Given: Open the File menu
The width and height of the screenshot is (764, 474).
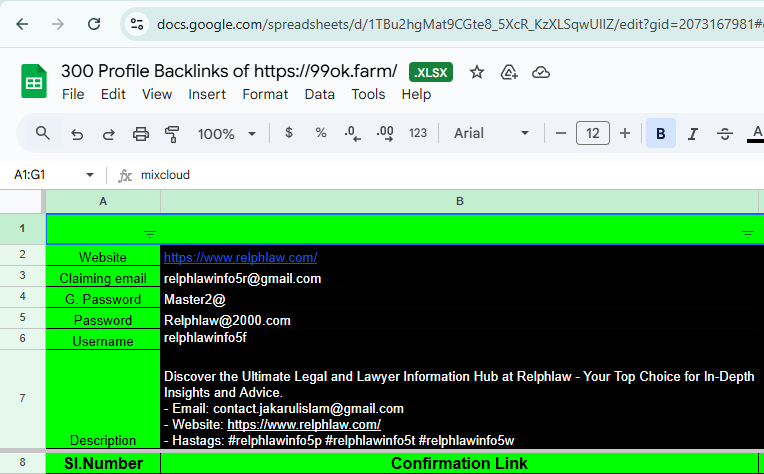Looking at the screenshot, I should point(73,94).
